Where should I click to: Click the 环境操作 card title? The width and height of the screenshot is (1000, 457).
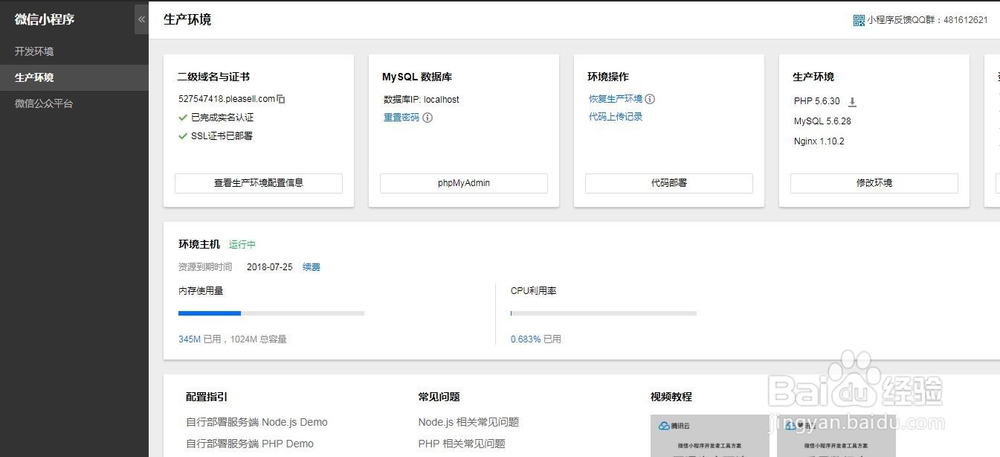[x=608, y=77]
